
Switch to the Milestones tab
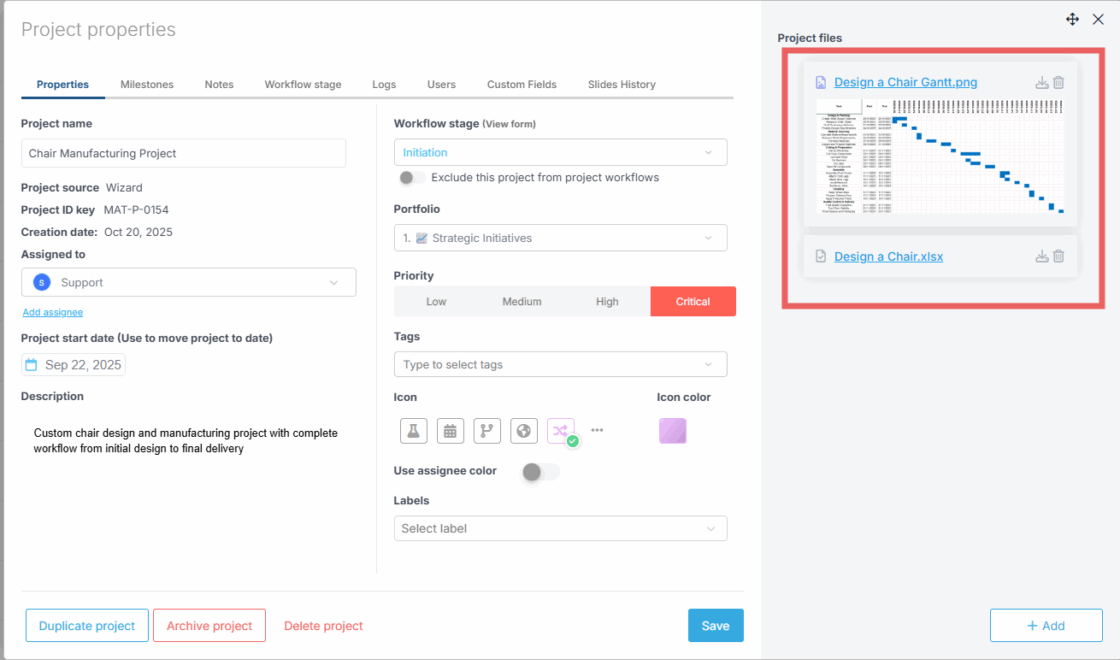point(147,84)
